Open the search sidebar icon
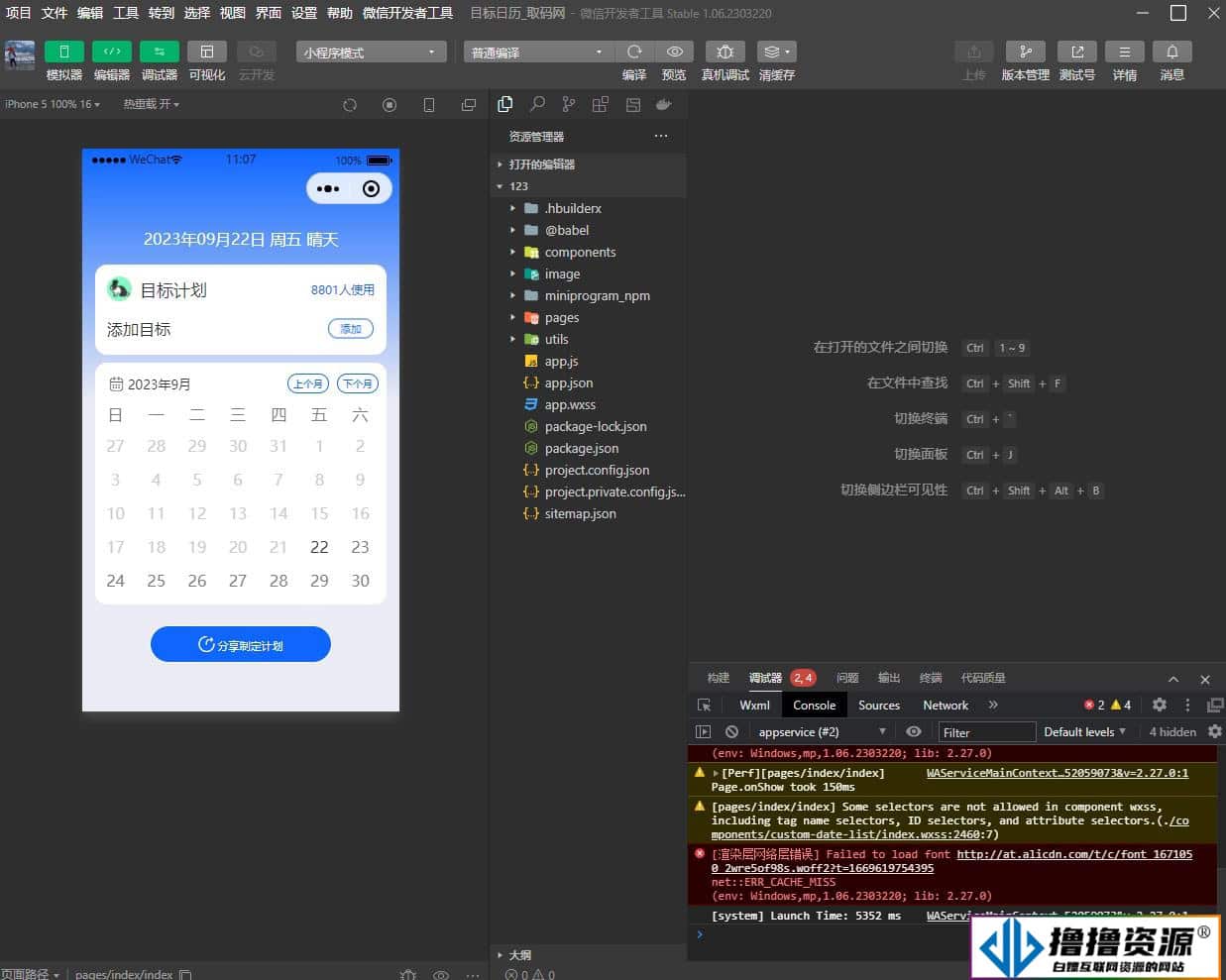The image size is (1226, 980). coord(537,104)
